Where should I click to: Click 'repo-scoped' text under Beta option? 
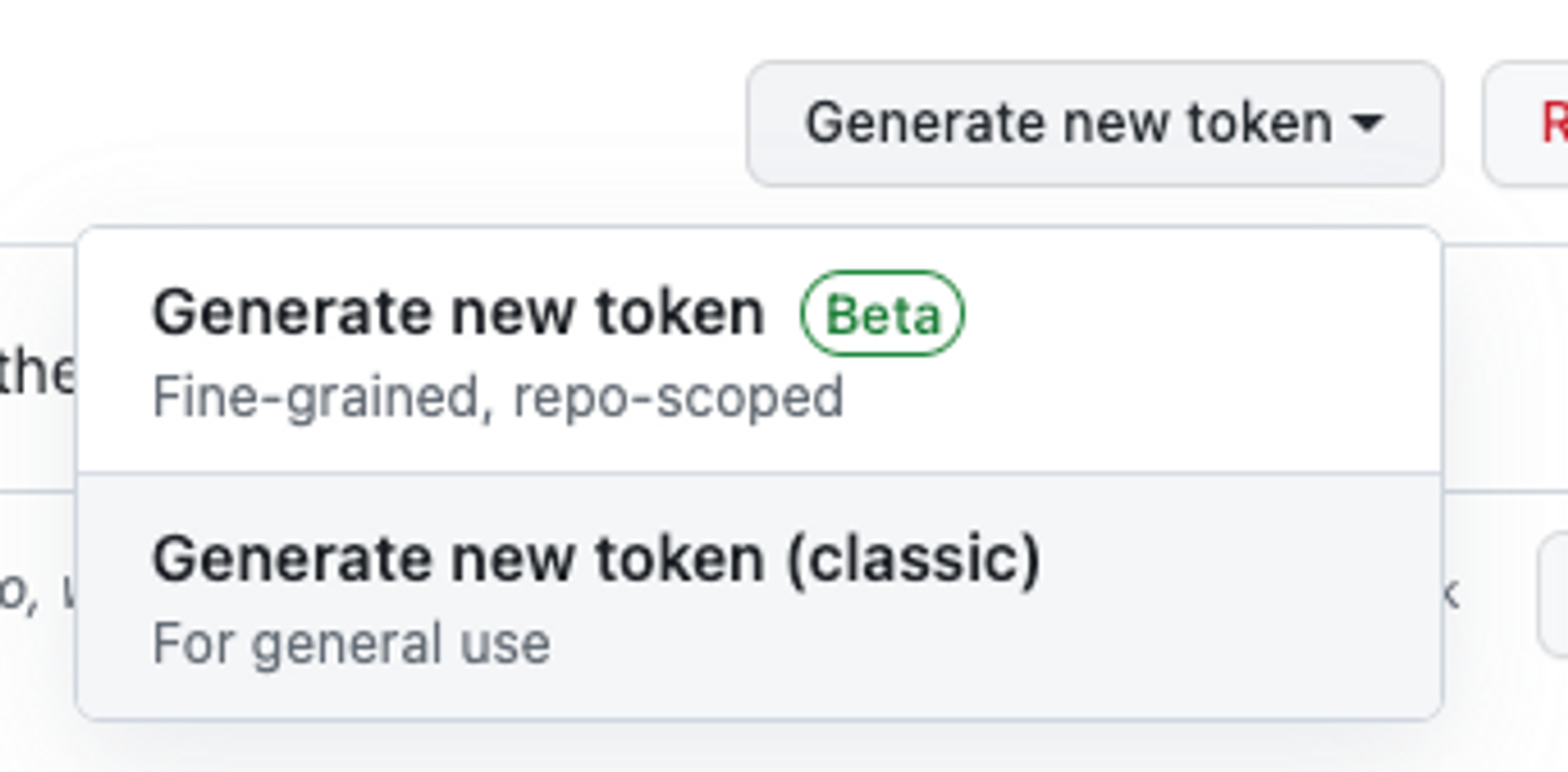coord(678,397)
